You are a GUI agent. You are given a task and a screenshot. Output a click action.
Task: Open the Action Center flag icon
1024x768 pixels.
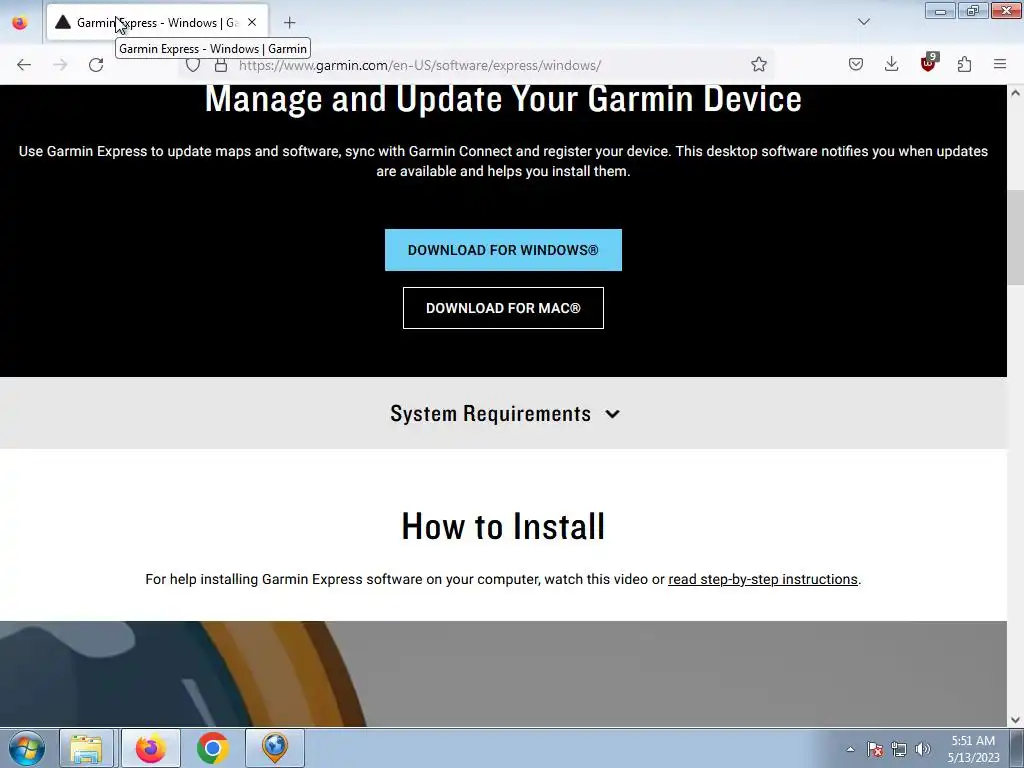pos(874,749)
